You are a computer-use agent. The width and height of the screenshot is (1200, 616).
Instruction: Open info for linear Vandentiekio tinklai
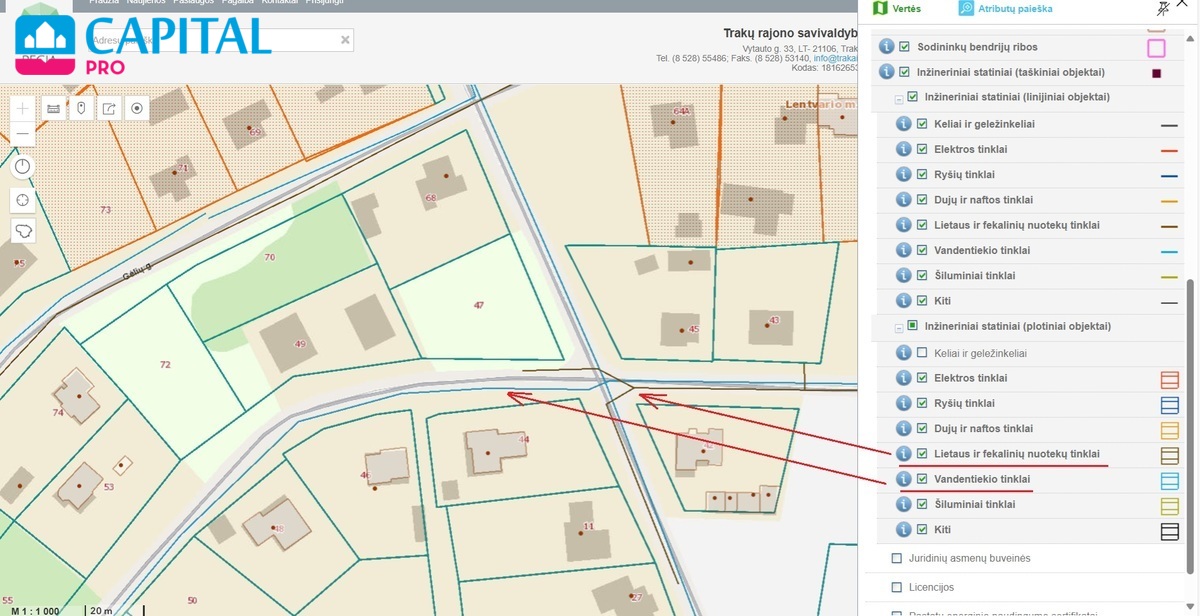903,250
